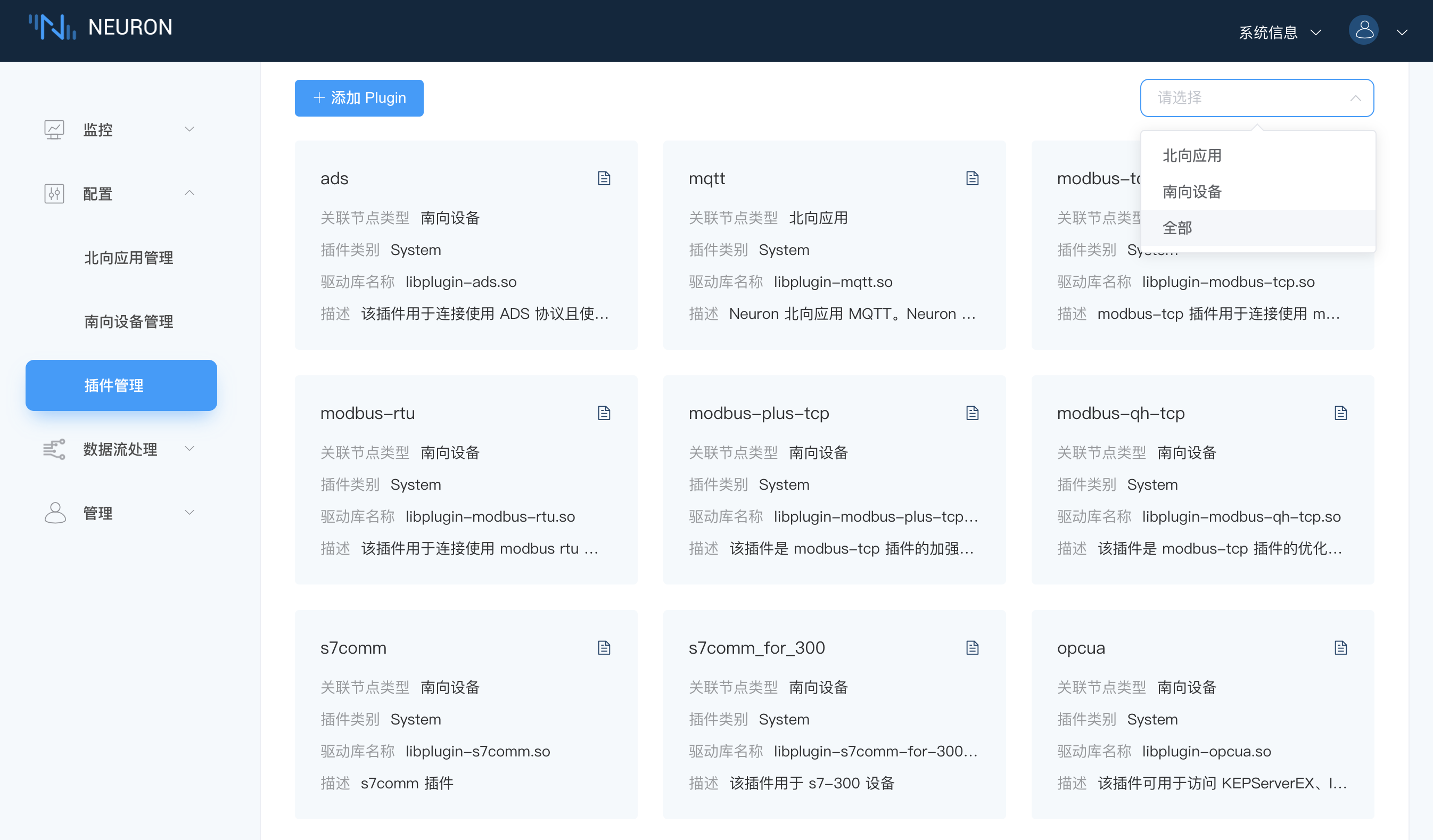
Task: Select 北向应用 from the filter list
Action: (x=1258, y=155)
